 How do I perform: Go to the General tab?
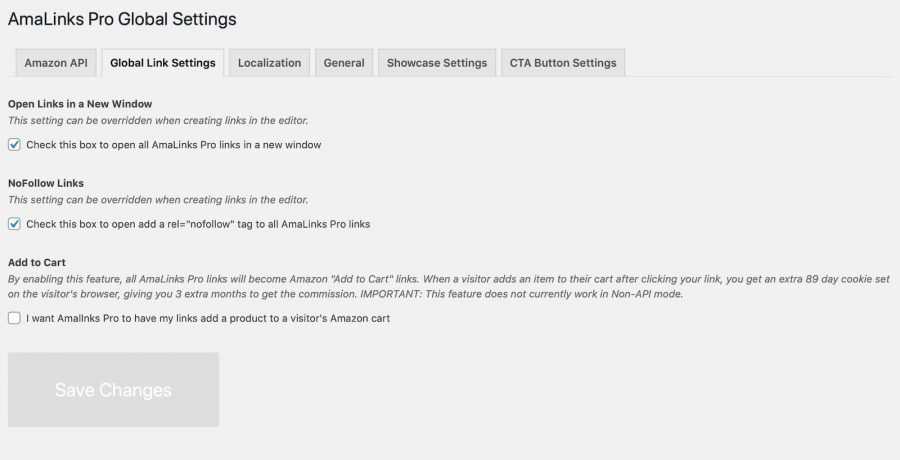(344, 63)
